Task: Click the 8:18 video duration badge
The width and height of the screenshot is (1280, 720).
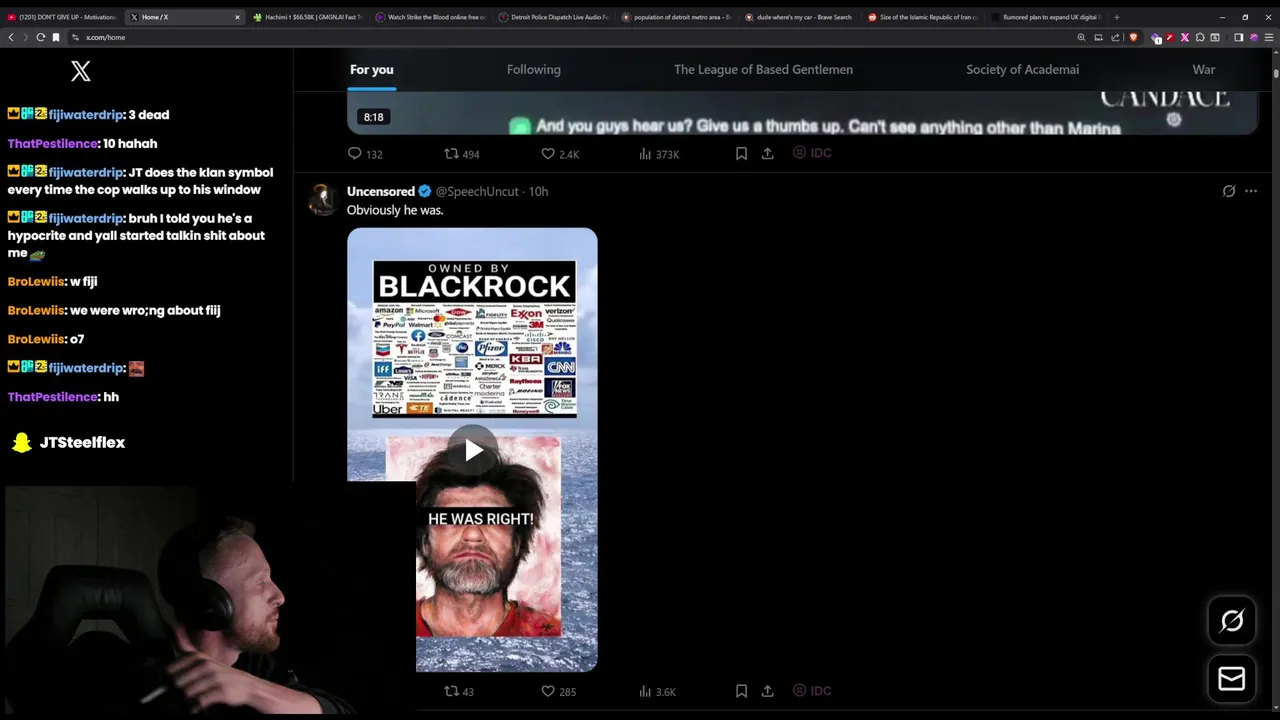Action: click(374, 117)
